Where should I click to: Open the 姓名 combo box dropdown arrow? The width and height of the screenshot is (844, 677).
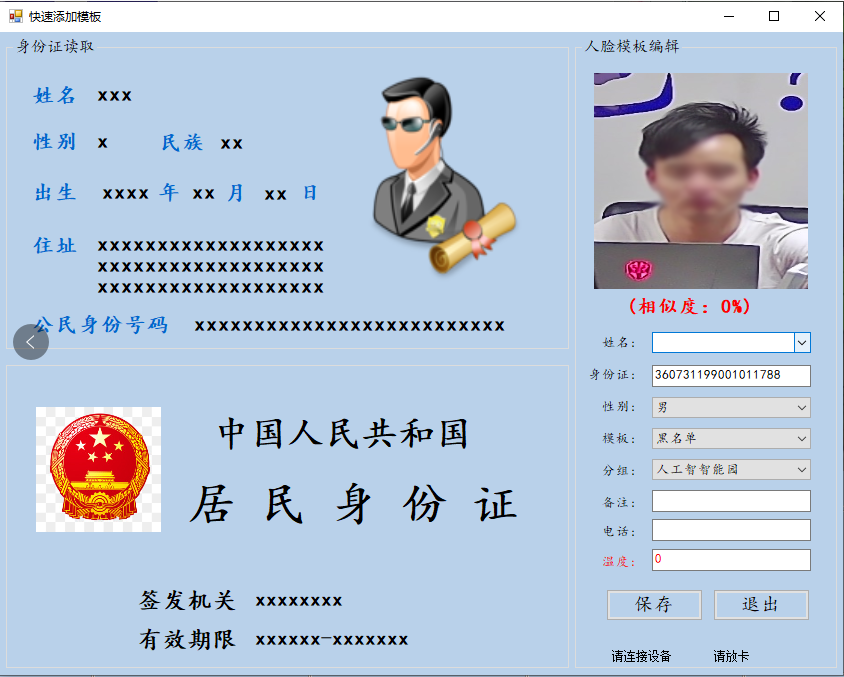click(802, 343)
